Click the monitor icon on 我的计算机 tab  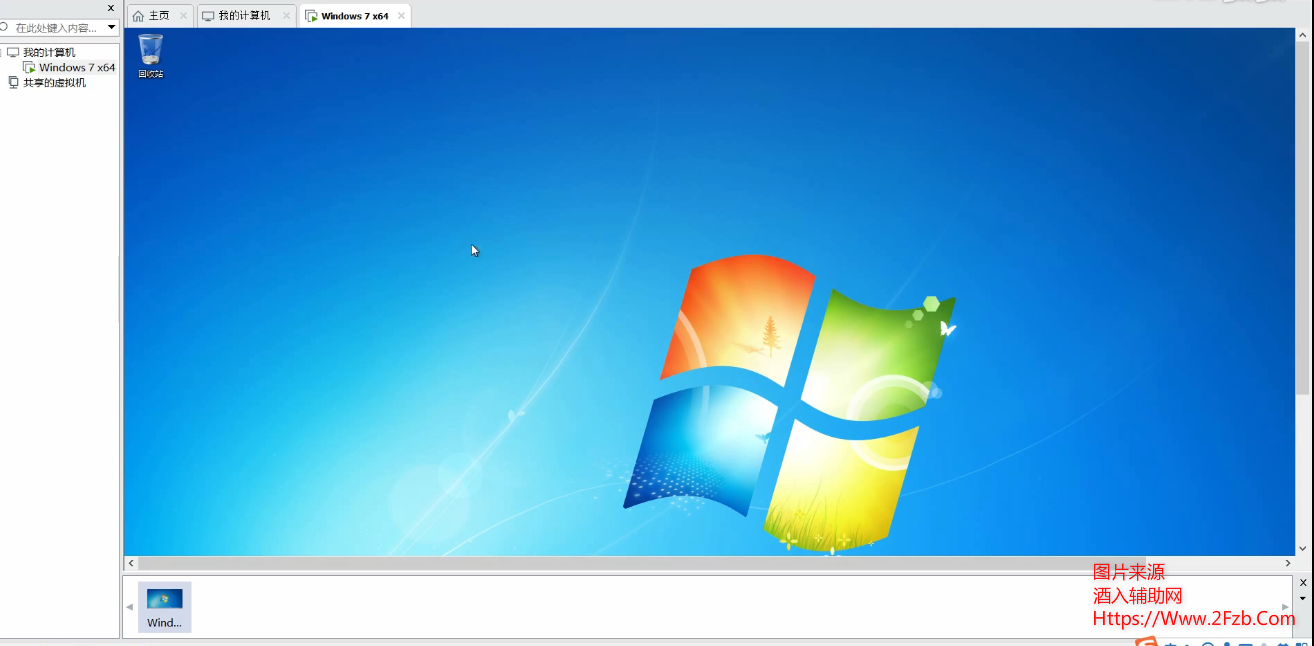208,16
